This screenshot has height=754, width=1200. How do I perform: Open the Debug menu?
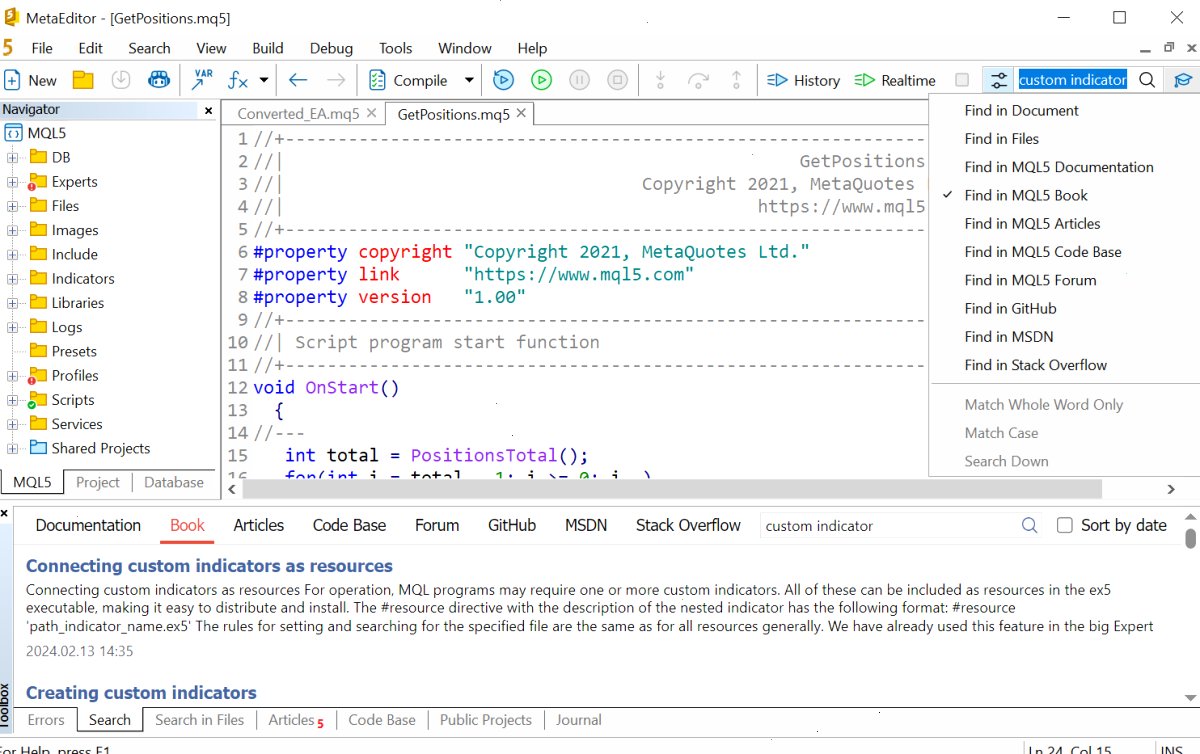(x=331, y=48)
